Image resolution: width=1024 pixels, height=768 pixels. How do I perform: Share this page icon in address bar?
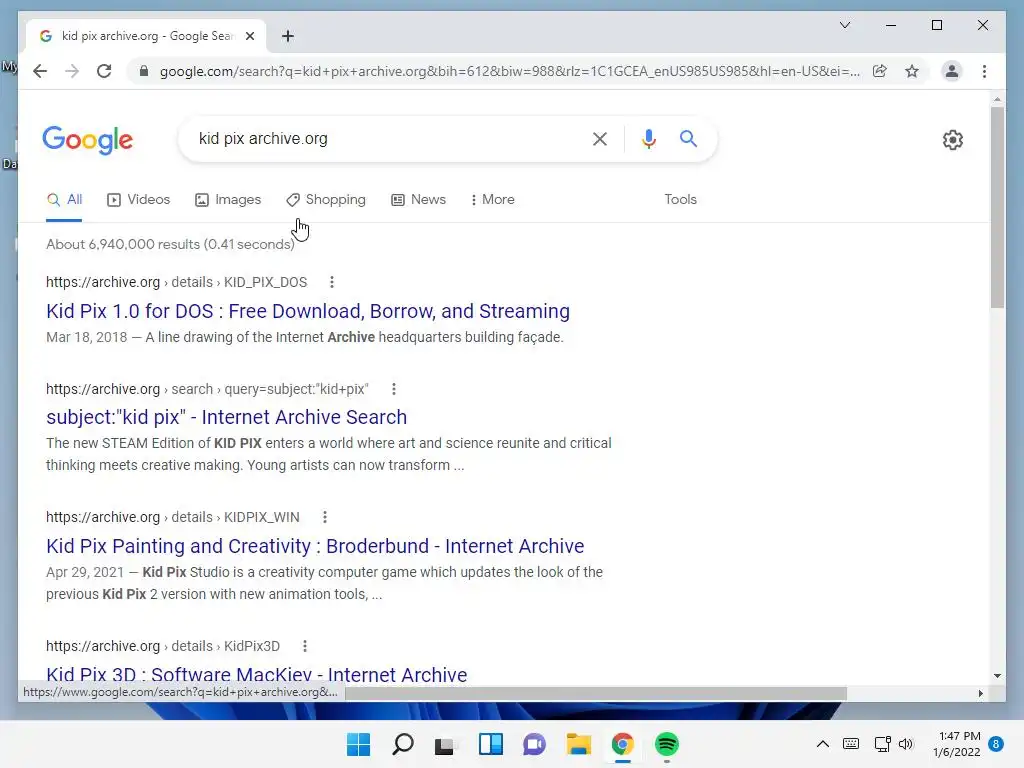(x=880, y=71)
